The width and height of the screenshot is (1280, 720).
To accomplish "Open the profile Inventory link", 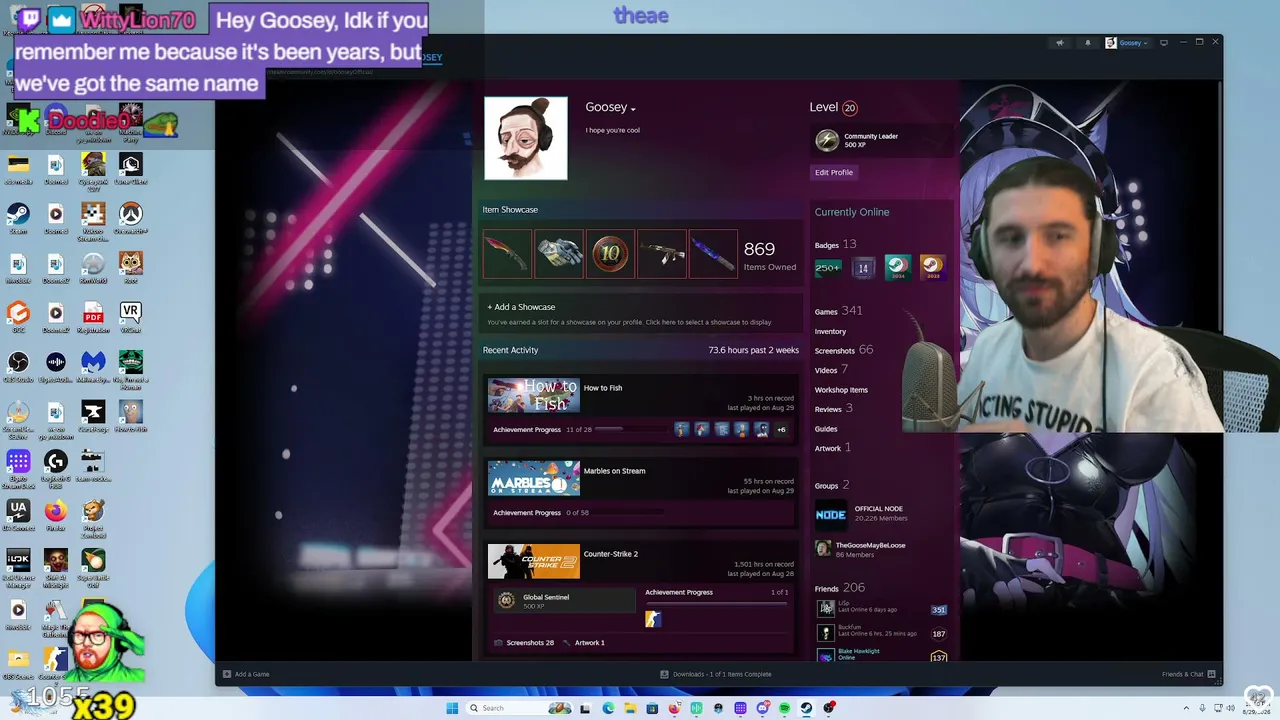I will coord(830,331).
